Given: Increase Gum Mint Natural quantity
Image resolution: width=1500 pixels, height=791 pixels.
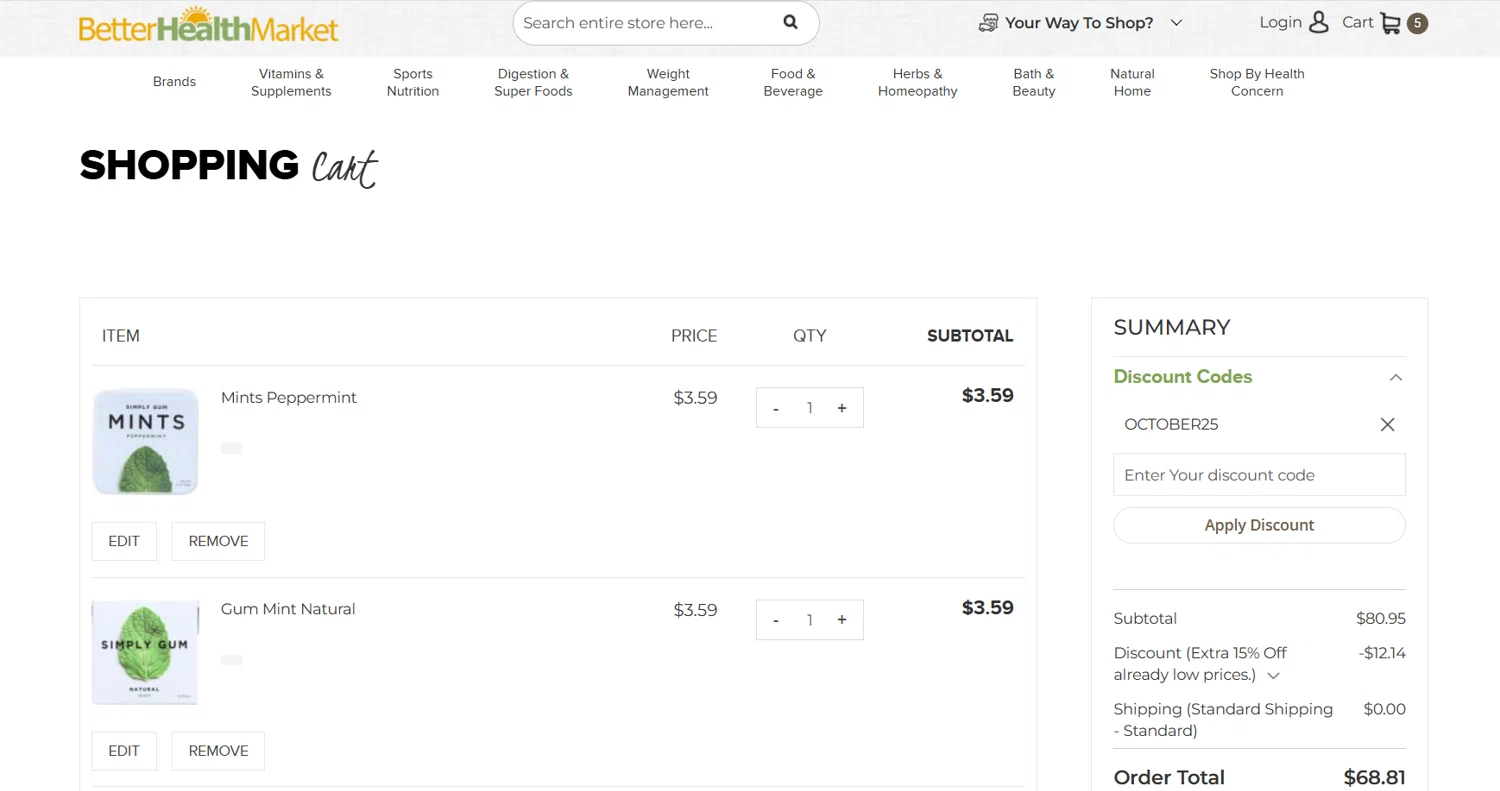Looking at the screenshot, I should click(x=842, y=620).
